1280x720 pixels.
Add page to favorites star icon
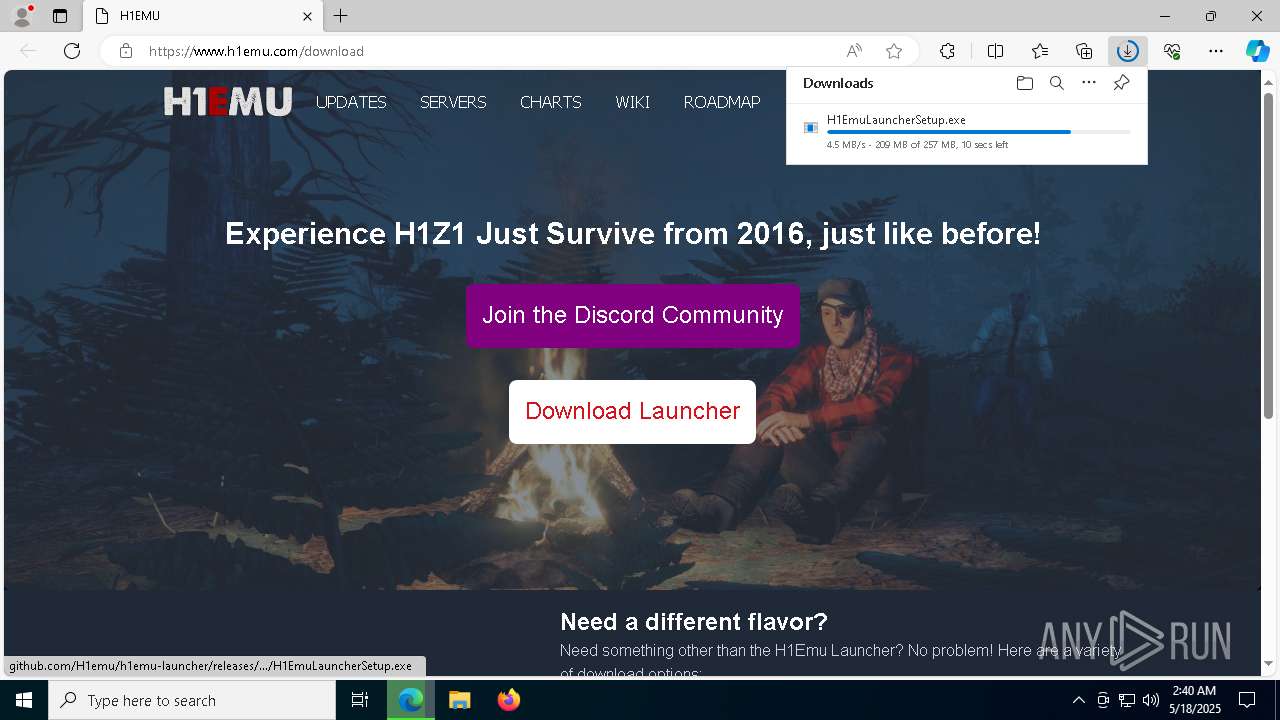tap(894, 51)
